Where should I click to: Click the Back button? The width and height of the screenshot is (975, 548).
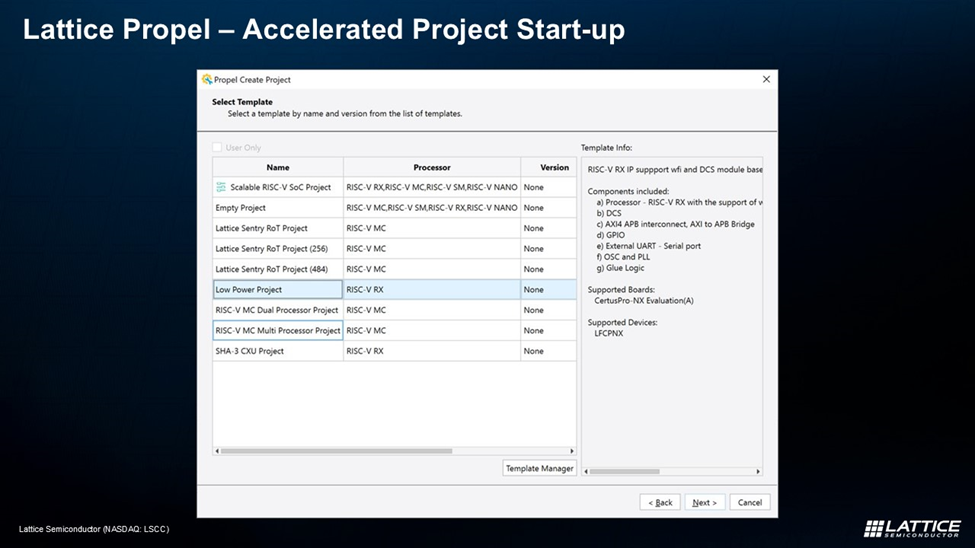click(660, 502)
